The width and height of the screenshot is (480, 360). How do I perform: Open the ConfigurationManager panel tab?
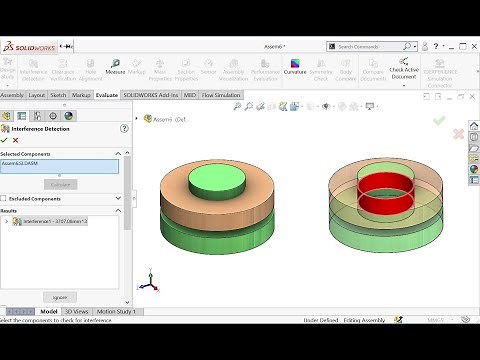[x=37, y=116]
